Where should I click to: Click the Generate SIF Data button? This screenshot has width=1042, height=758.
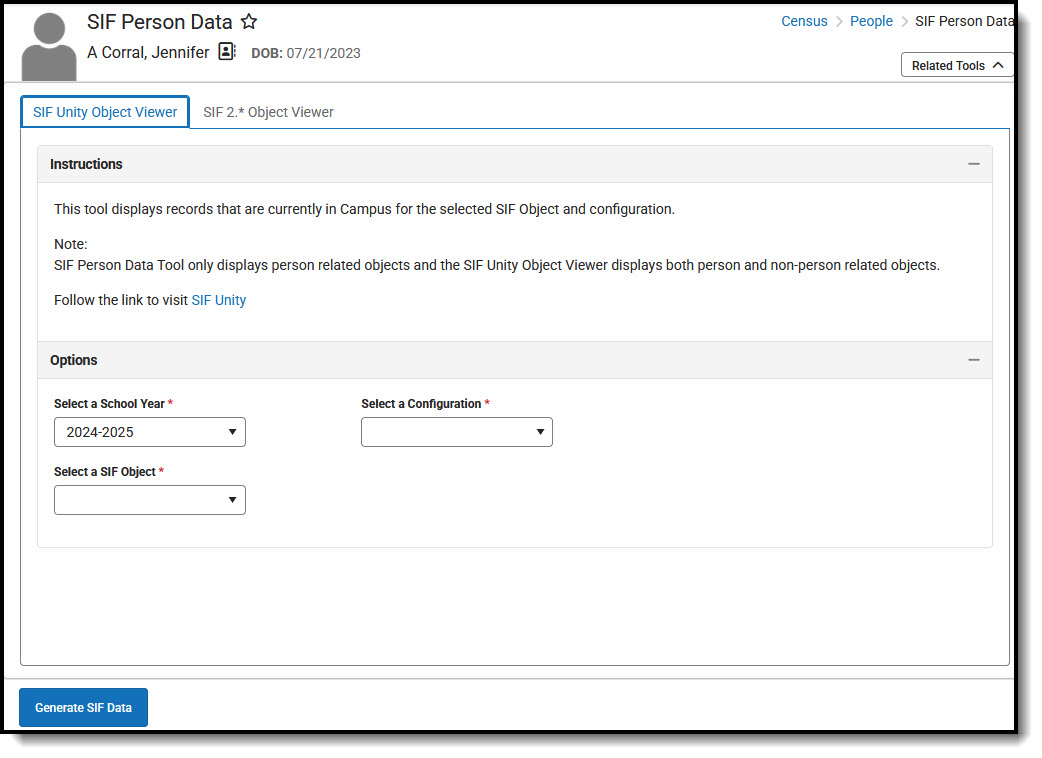click(x=83, y=707)
